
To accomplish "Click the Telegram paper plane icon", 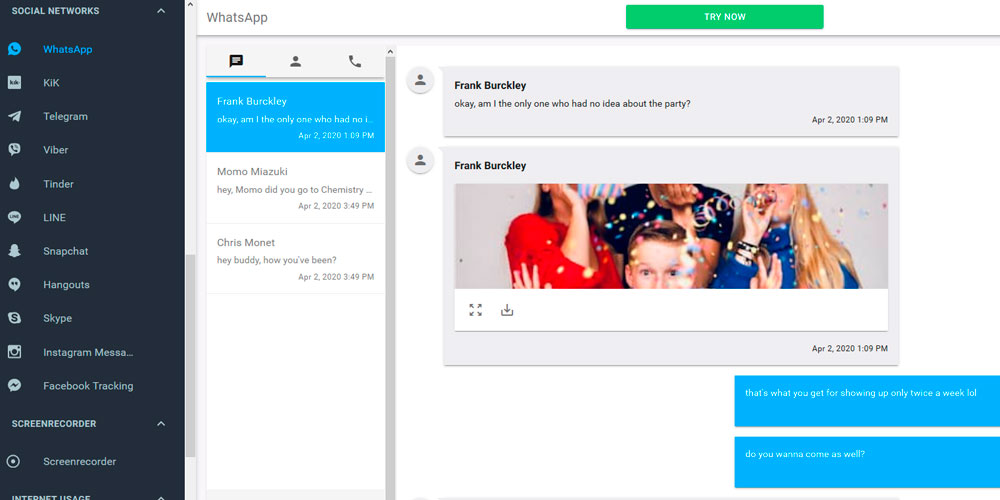I will pos(14,117).
